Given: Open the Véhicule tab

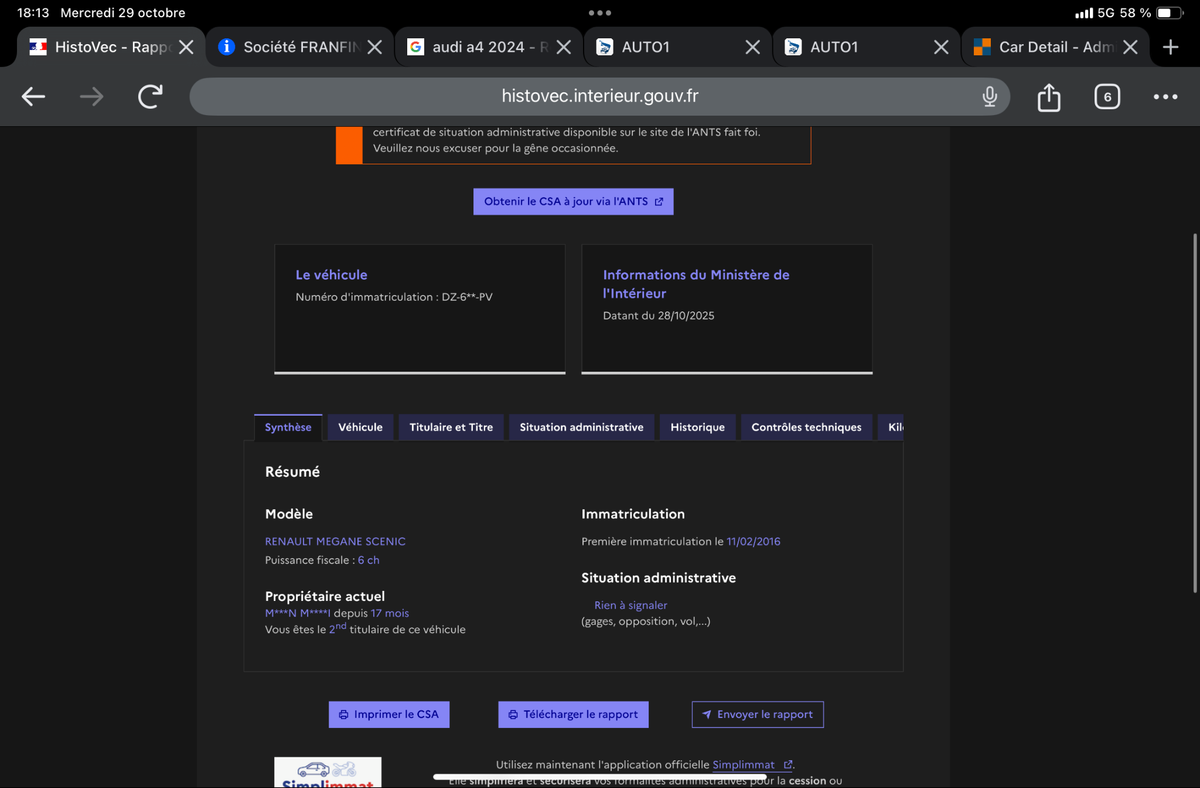Looking at the screenshot, I should coord(360,427).
